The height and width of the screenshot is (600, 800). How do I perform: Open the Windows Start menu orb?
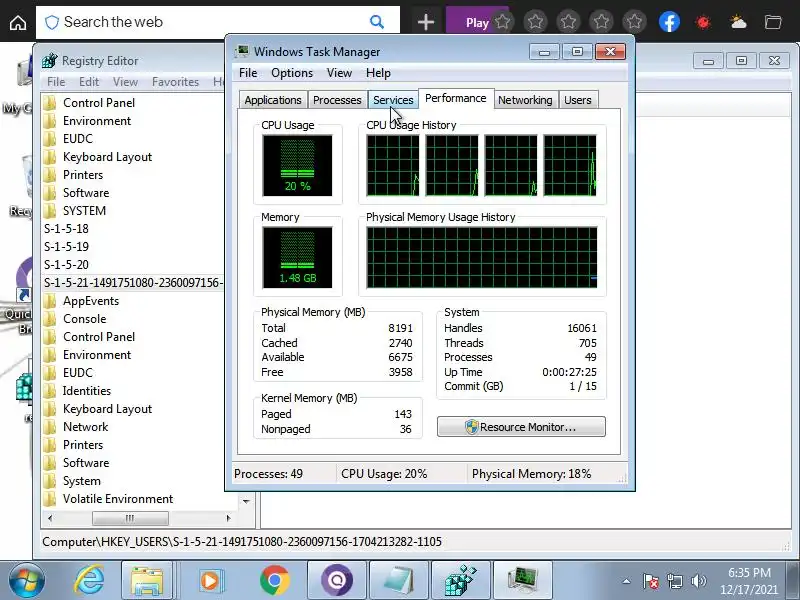[x=27, y=581]
